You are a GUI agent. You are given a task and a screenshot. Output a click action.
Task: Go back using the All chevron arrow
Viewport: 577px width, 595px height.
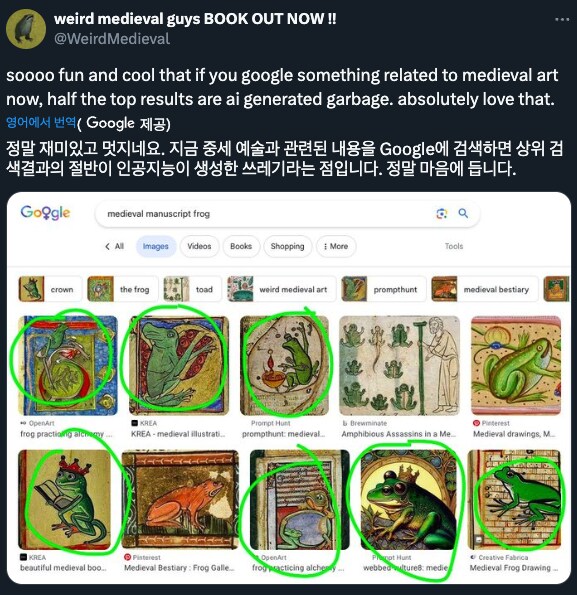click(x=108, y=247)
